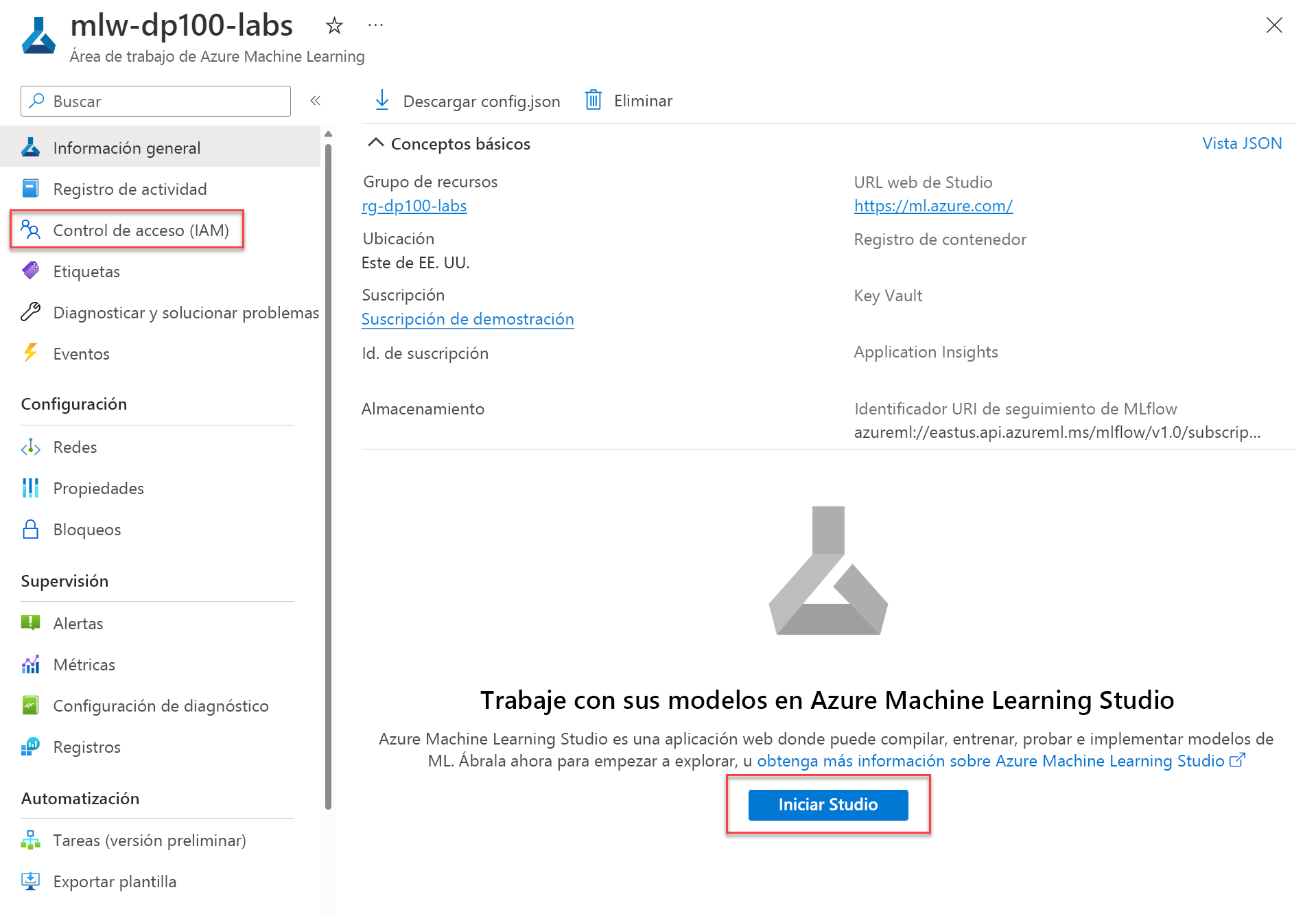Screen dimensions: 1316x914
Task: Open Registros under Supervisión
Action: (161, 747)
